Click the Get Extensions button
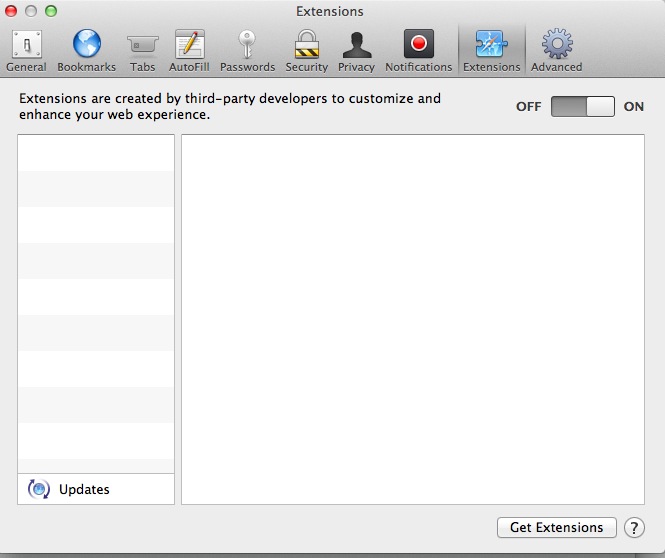This screenshot has width=665, height=558. coord(556,527)
